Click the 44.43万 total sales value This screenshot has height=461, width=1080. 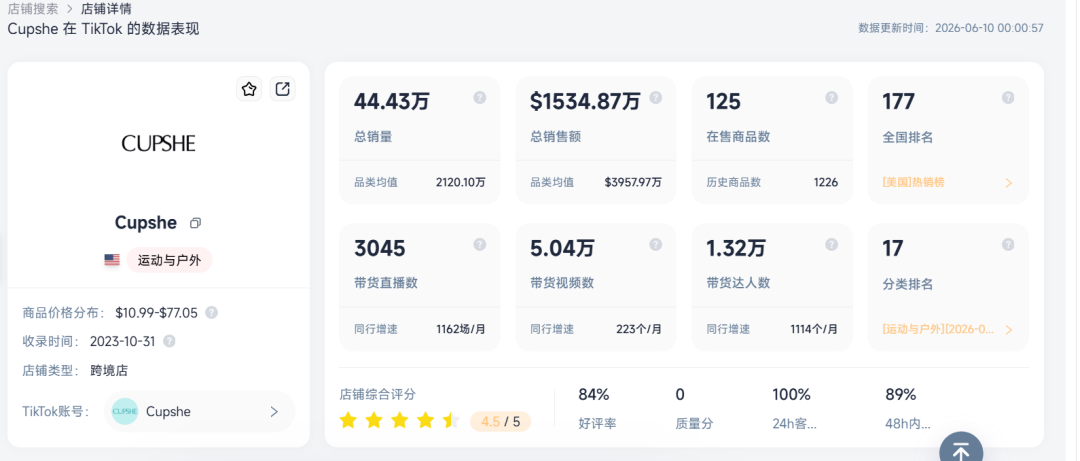[392, 101]
